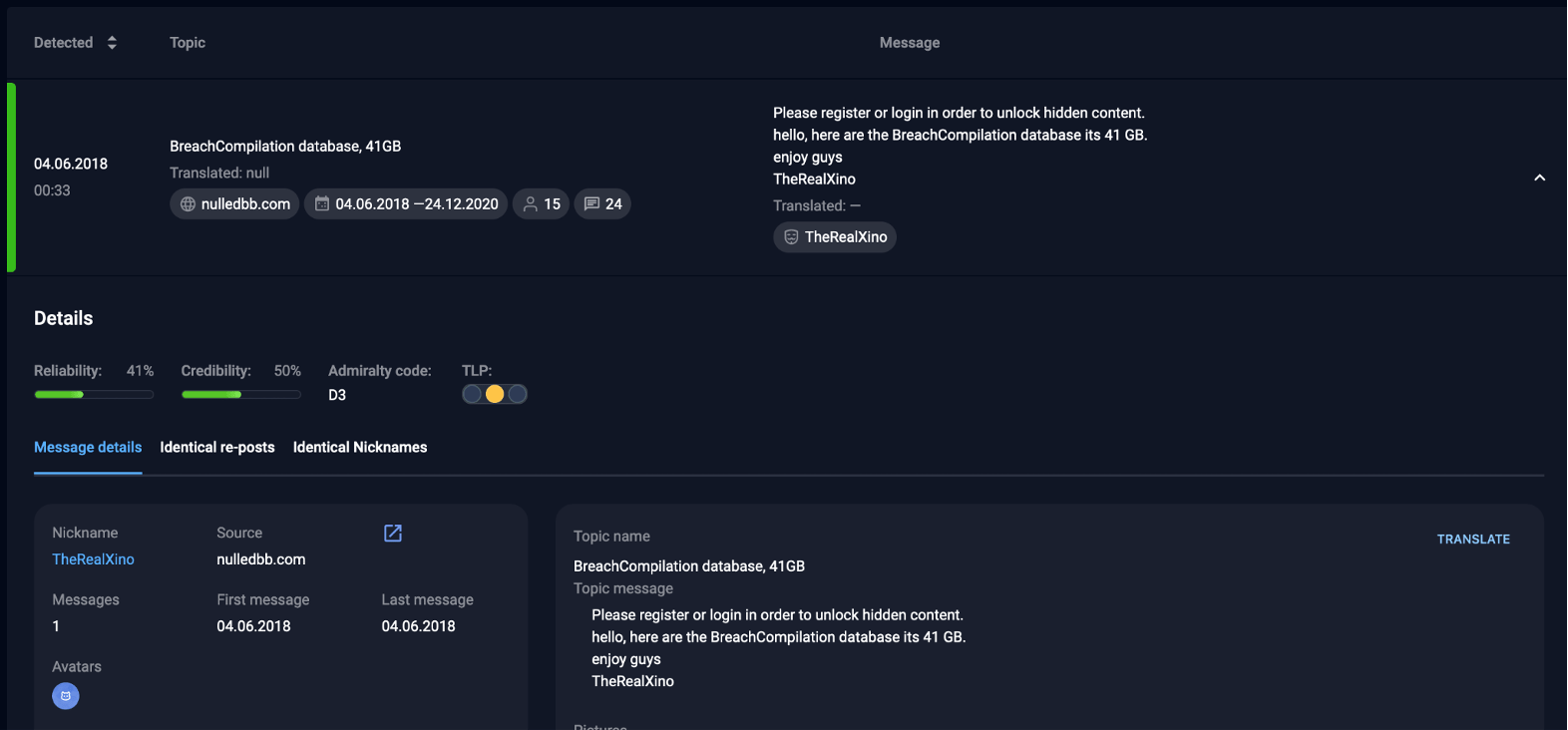Click the First message date value
Image resolution: width=1568 pixels, height=730 pixels.
point(253,626)
